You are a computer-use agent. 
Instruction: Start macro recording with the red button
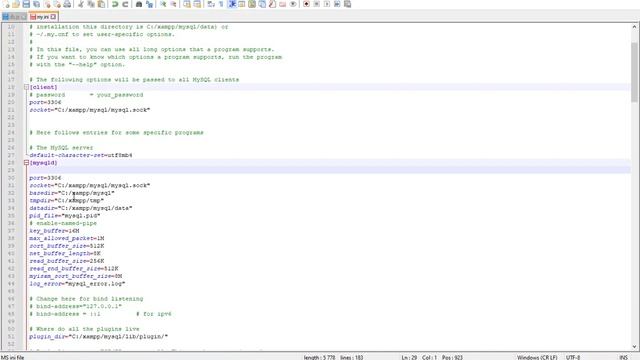click(x=306, y=4)
